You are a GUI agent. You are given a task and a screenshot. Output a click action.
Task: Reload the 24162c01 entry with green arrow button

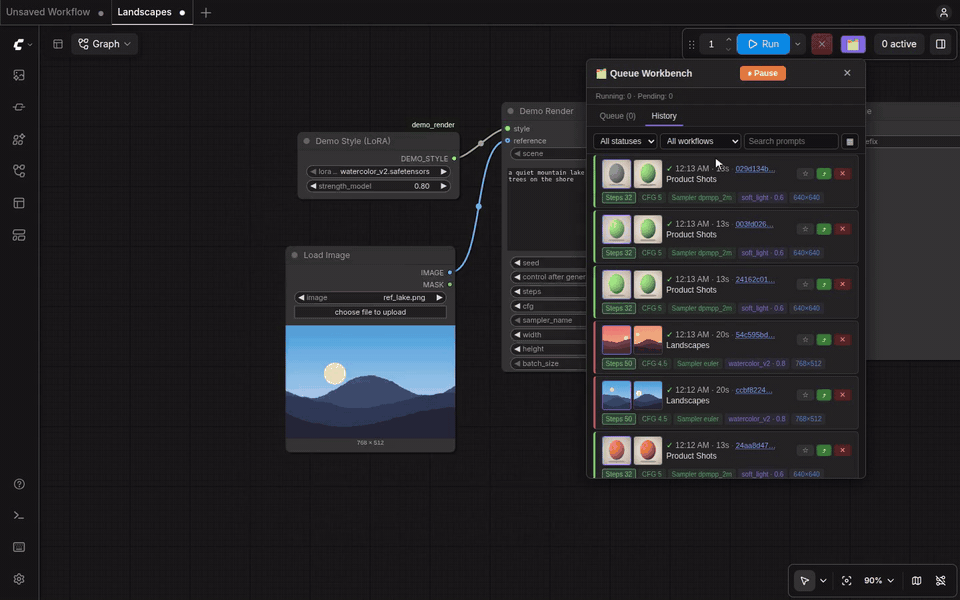pos(824,284)
